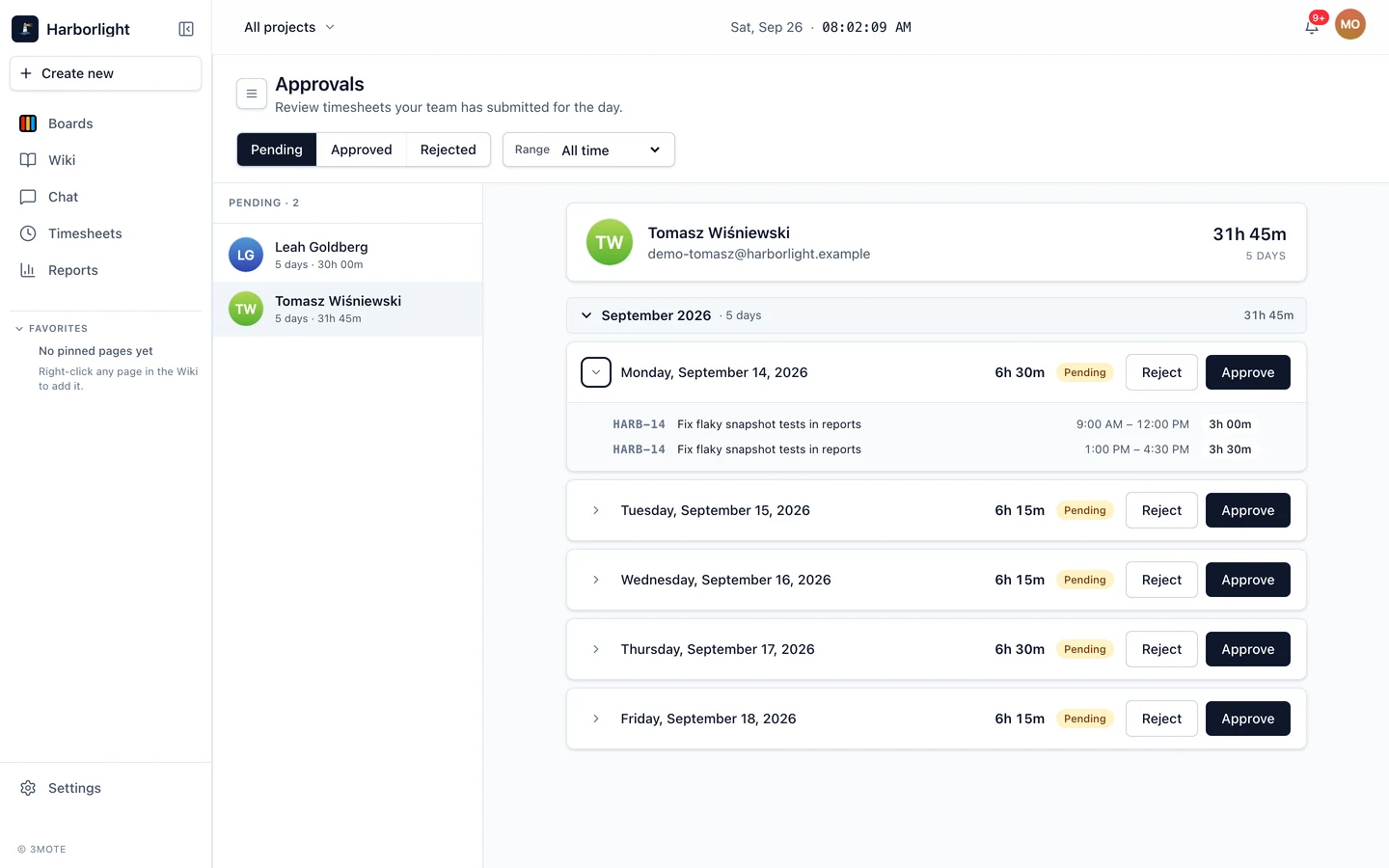
Task: Switch to the Rejected tab
Action: 449,149
